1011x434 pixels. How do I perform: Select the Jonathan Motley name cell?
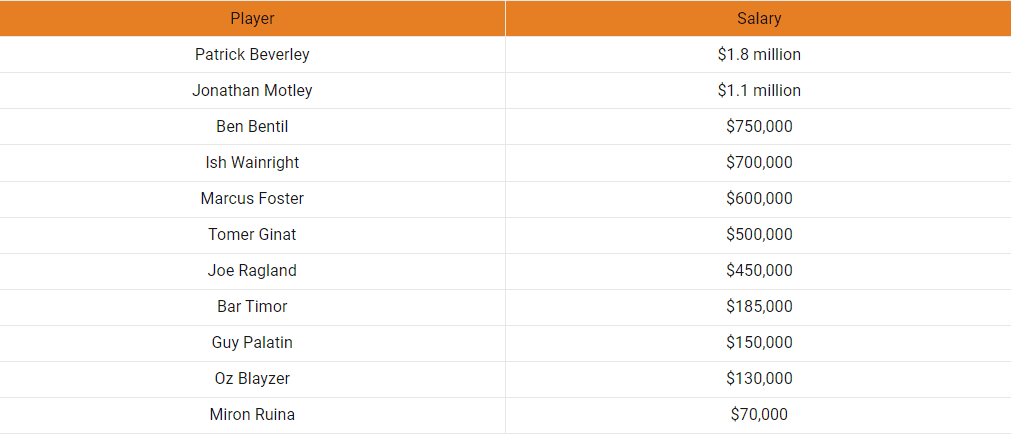coord(252,90)
